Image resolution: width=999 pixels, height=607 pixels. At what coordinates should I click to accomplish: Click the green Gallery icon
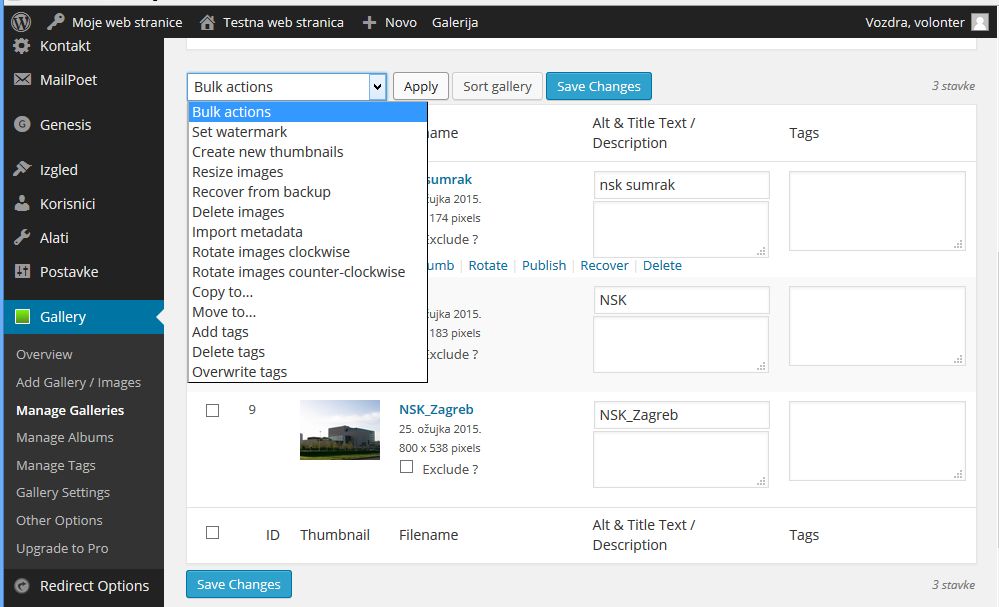22,317
